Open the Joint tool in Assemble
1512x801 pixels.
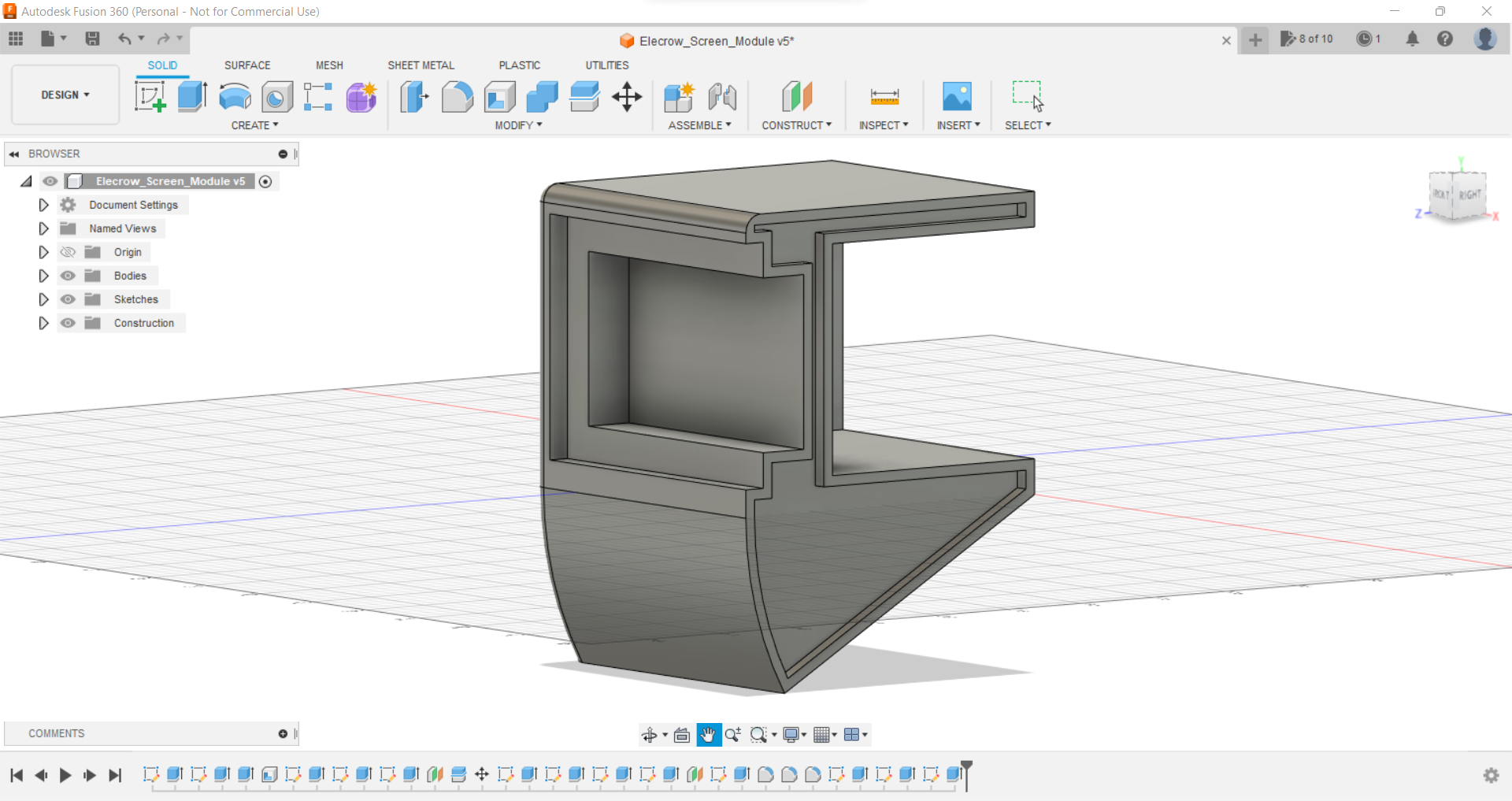tap(721, 97)
